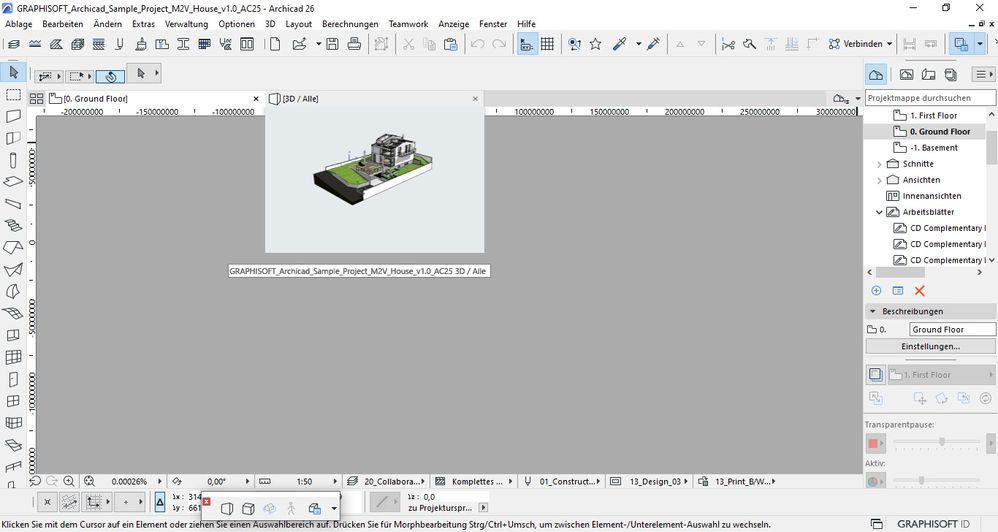Select the Arrow selection tool
The width and height of the screenshot is (998, 532).
[x=13, y=72]
